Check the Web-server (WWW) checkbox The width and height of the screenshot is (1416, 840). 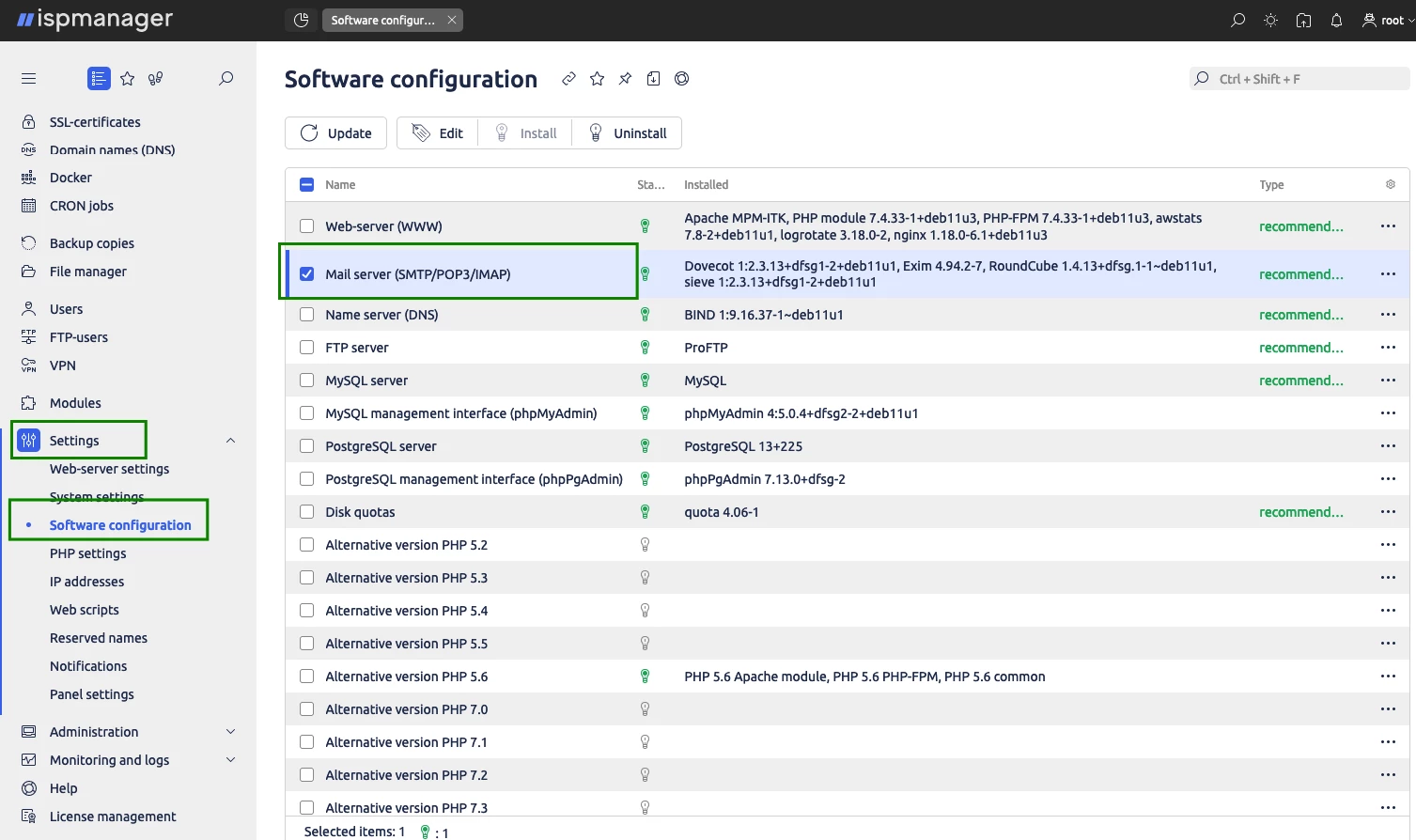(306, 226)
